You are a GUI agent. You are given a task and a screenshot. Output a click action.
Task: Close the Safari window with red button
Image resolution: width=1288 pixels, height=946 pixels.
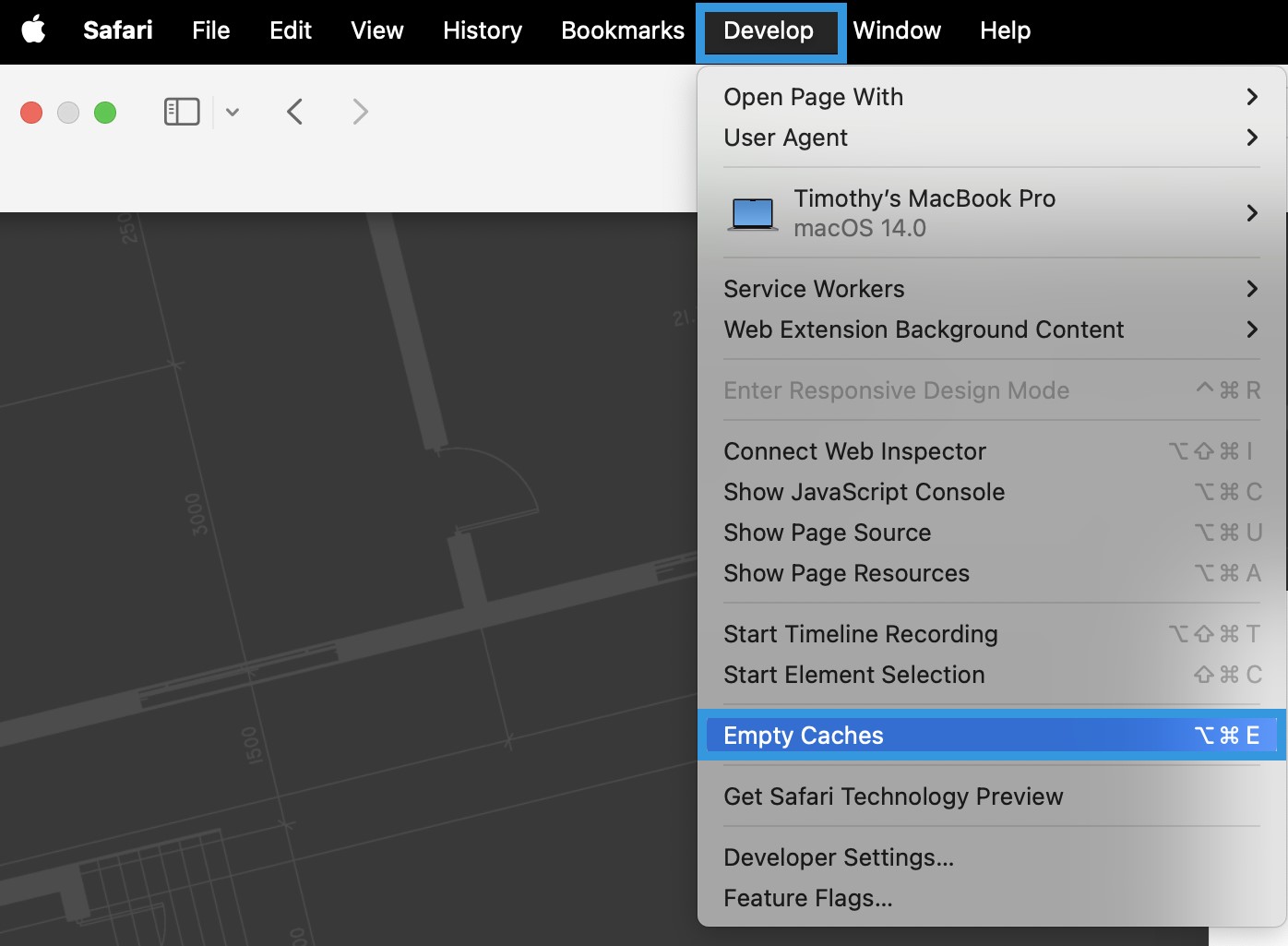[31, 113]
